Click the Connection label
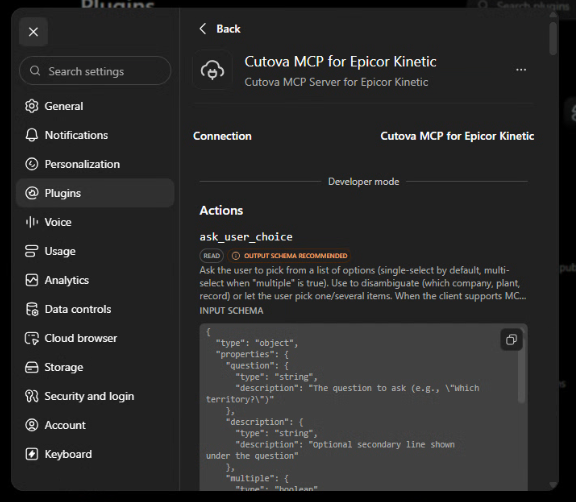576x502 pixels. 222,136
